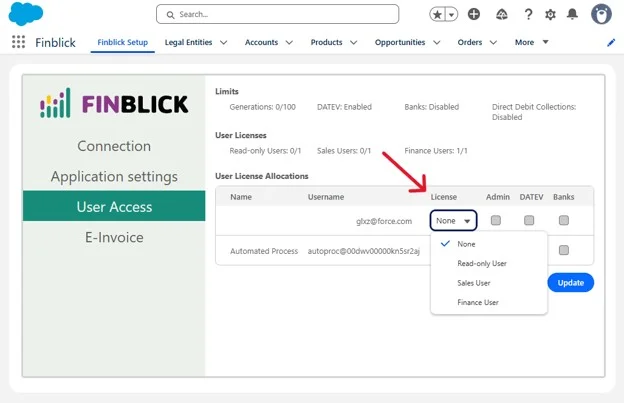Open the Opportunities tab
The image size is (624, 403).
400,42
